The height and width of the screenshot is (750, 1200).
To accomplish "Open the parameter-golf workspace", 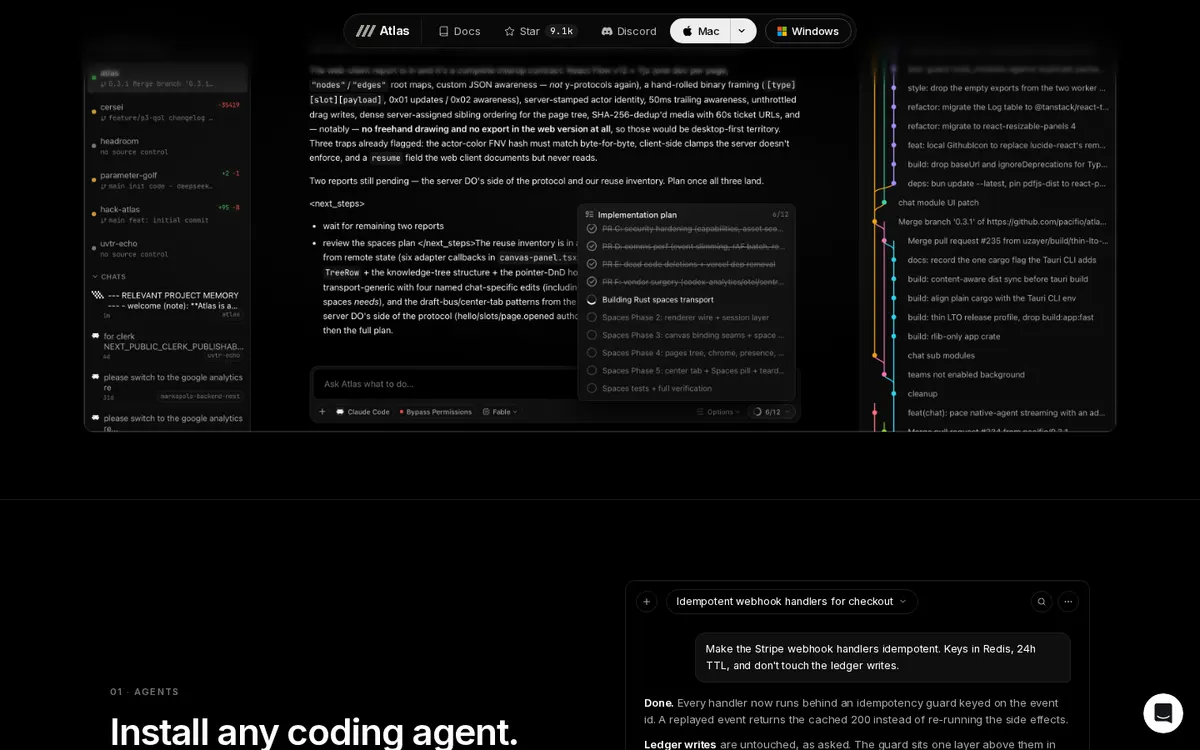I will (166, 180).
